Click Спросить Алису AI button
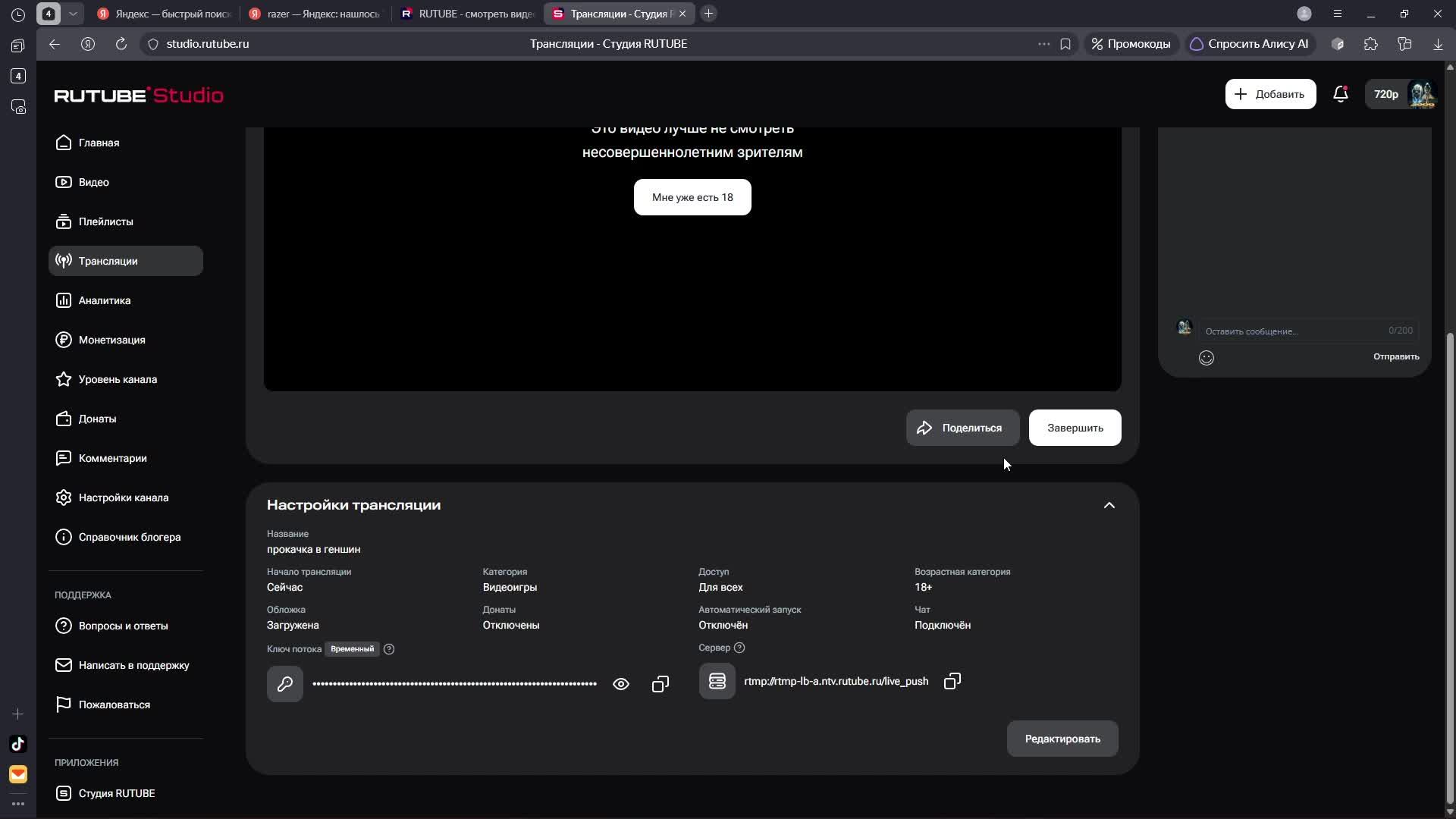Viewport: 1456px width, 819px height. click(x=1249, y=44)
